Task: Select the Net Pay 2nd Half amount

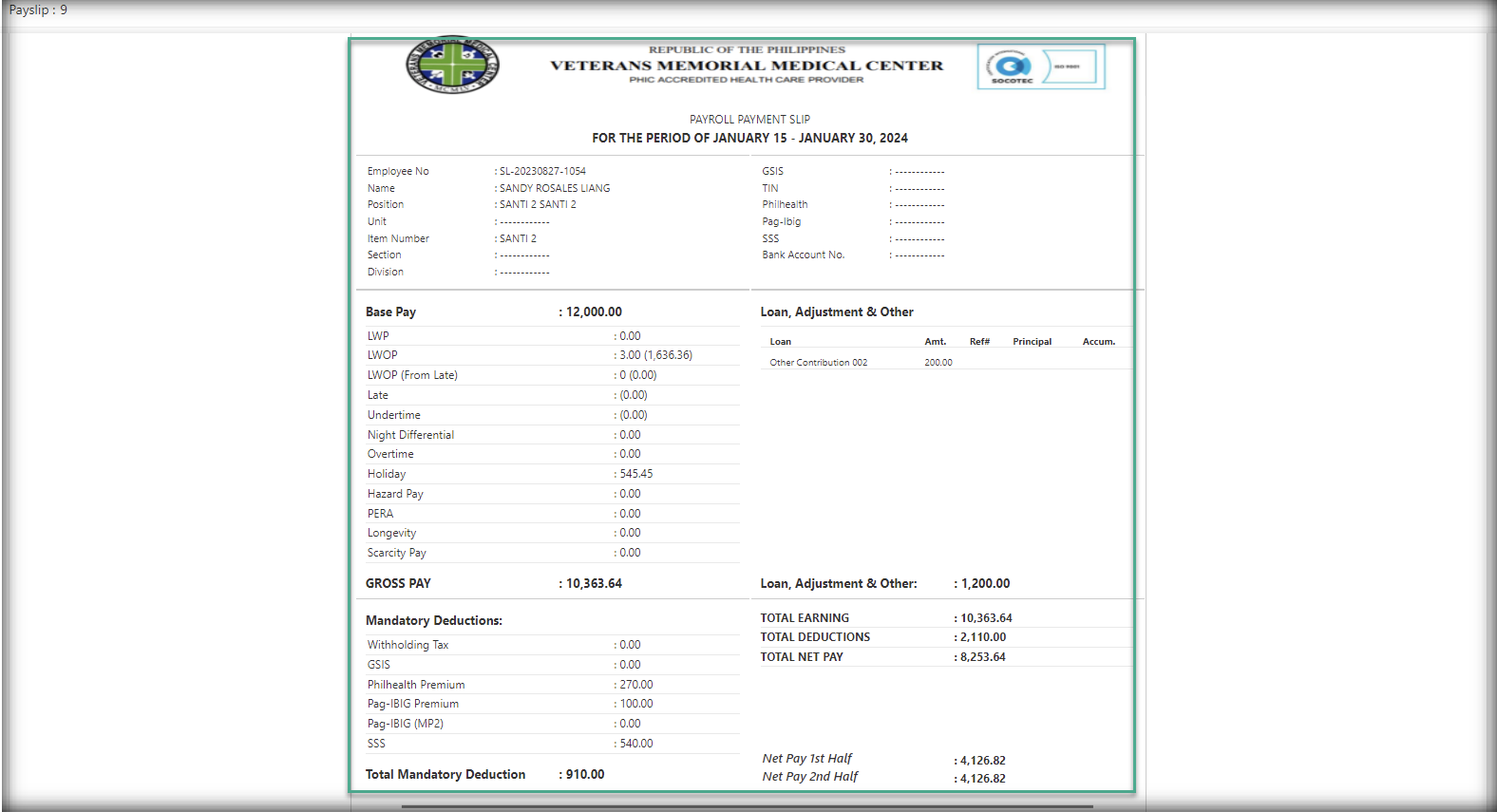Action: [x=983, y=779]
